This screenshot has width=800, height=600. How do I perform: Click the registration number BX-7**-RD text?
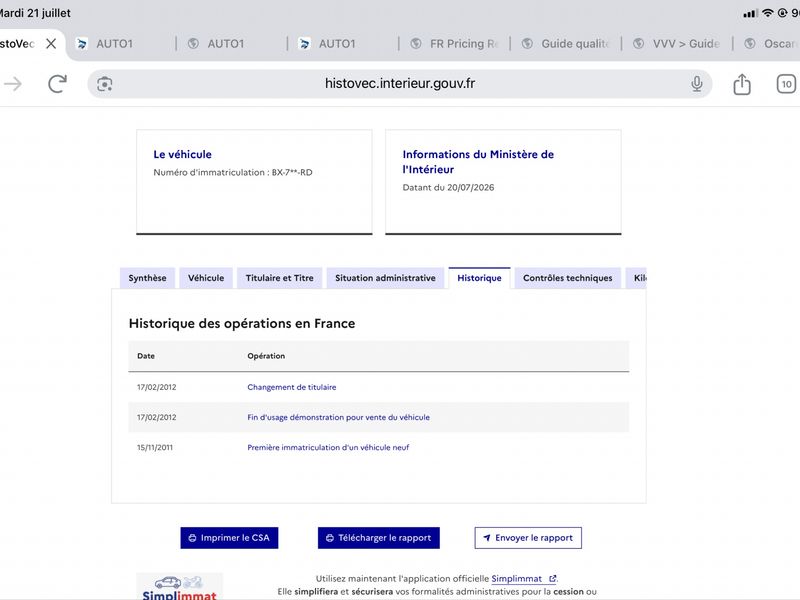pos(292,172)
